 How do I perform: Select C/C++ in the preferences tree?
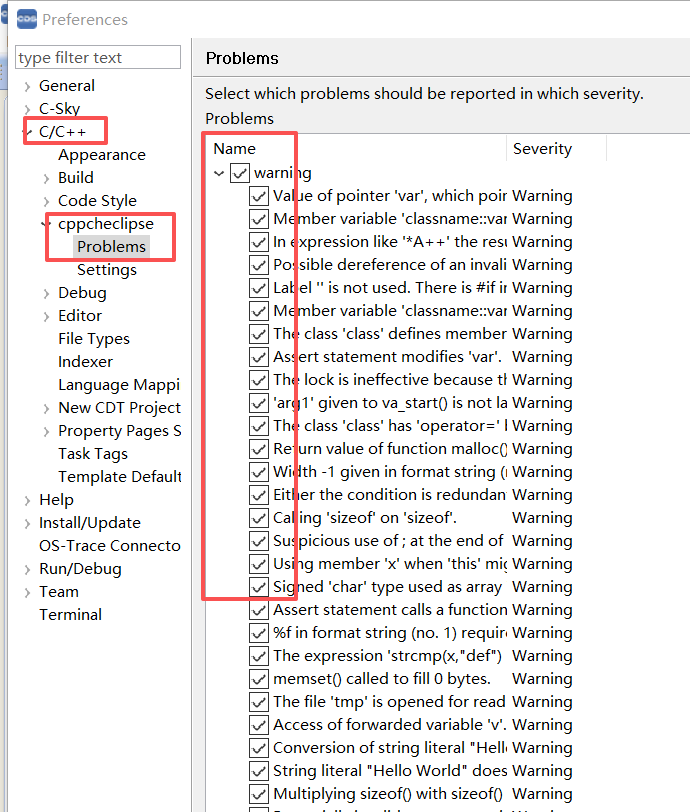63,132
